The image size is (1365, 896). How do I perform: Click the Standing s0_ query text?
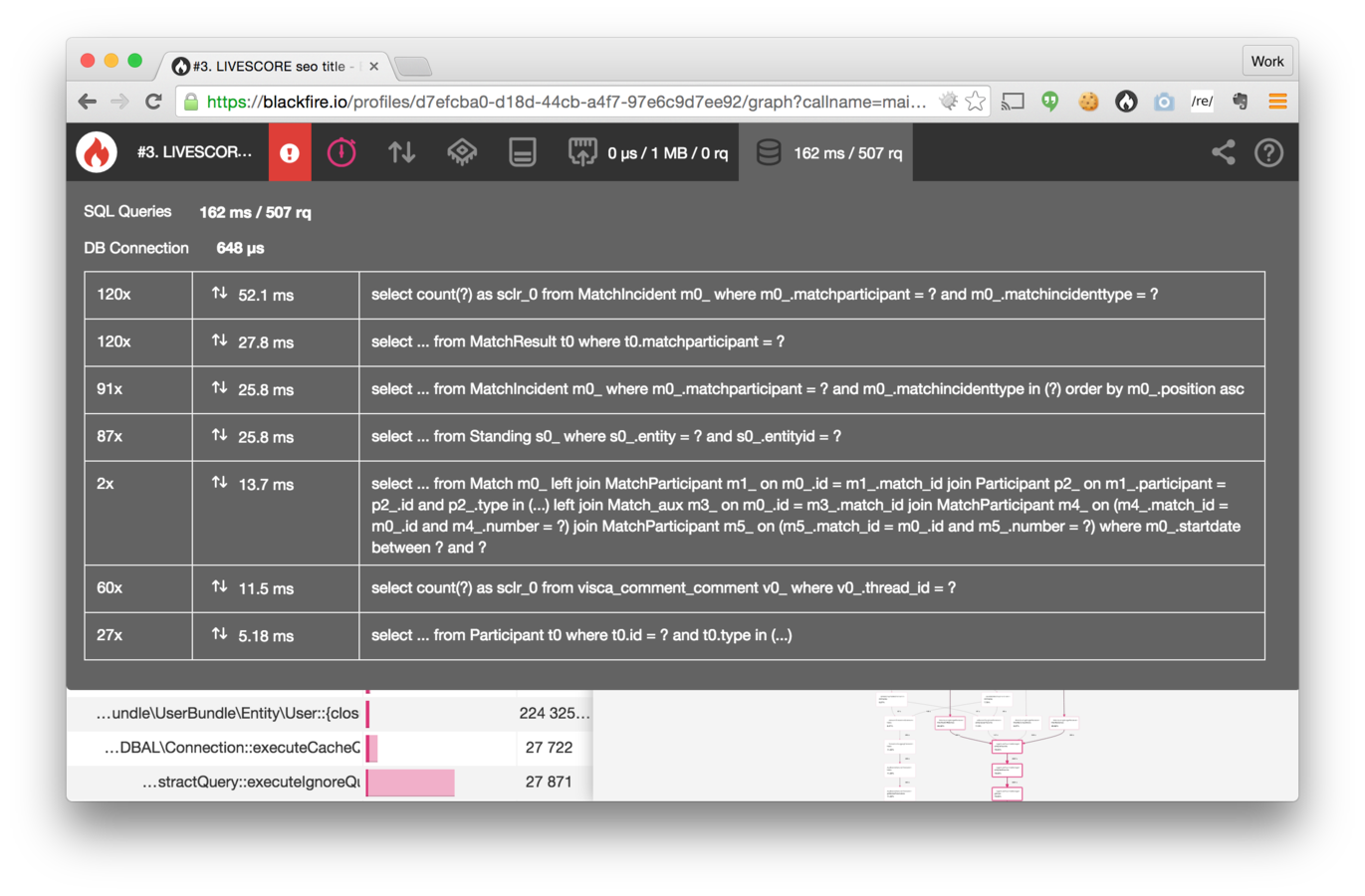pyautogui.click(x=605, y=436)
